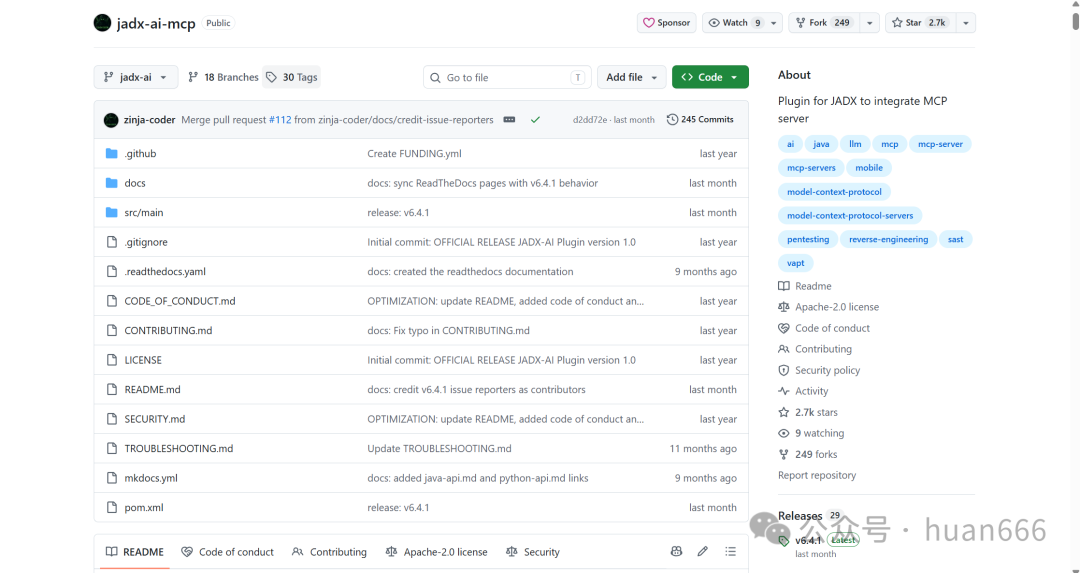The width and height of the screenshot is (1080, 573).
Task: Open the README outline list icon
Action: 730,552
